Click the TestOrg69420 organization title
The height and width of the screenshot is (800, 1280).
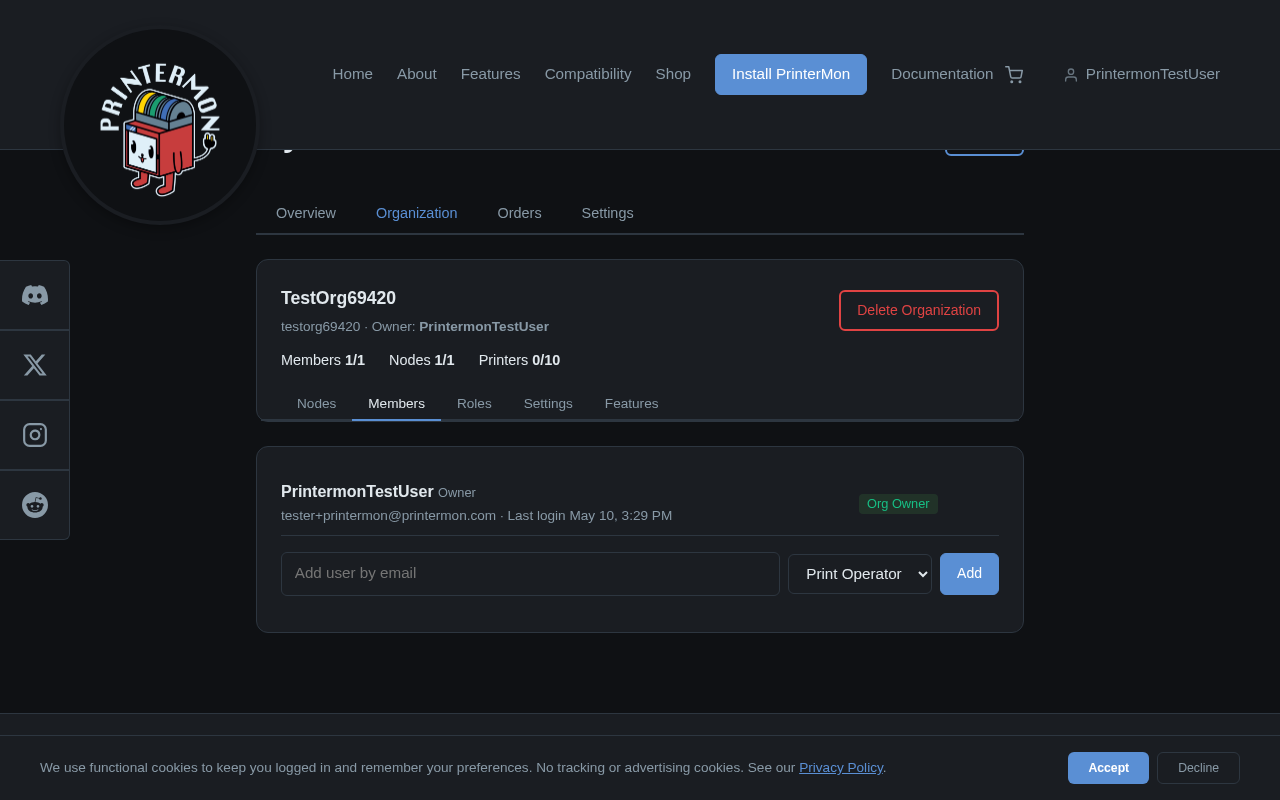click(x=338, y=298)
